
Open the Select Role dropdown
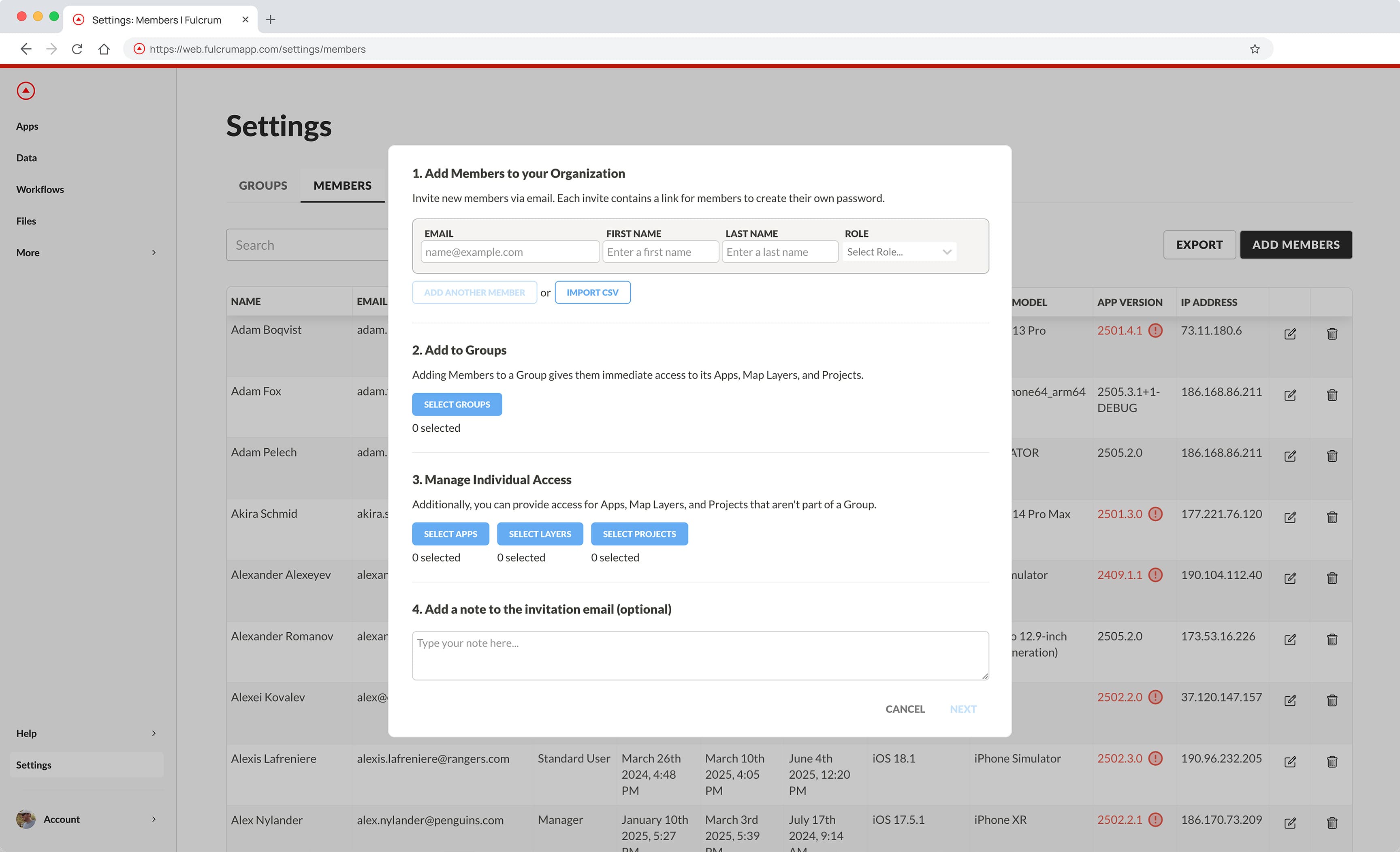pyautogui.click(x=899, y=252)
